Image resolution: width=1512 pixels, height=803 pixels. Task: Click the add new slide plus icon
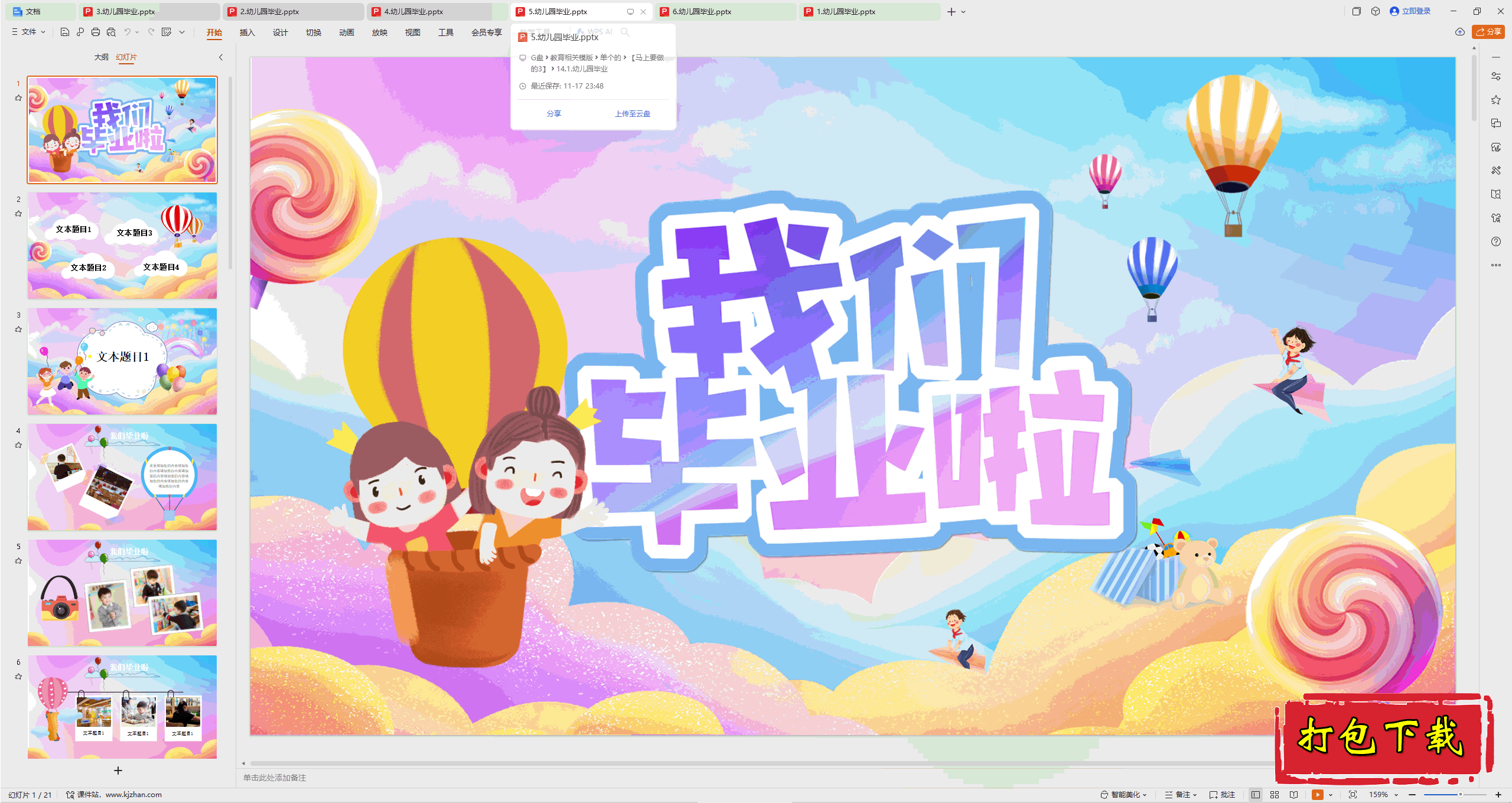tap(118, 771)
